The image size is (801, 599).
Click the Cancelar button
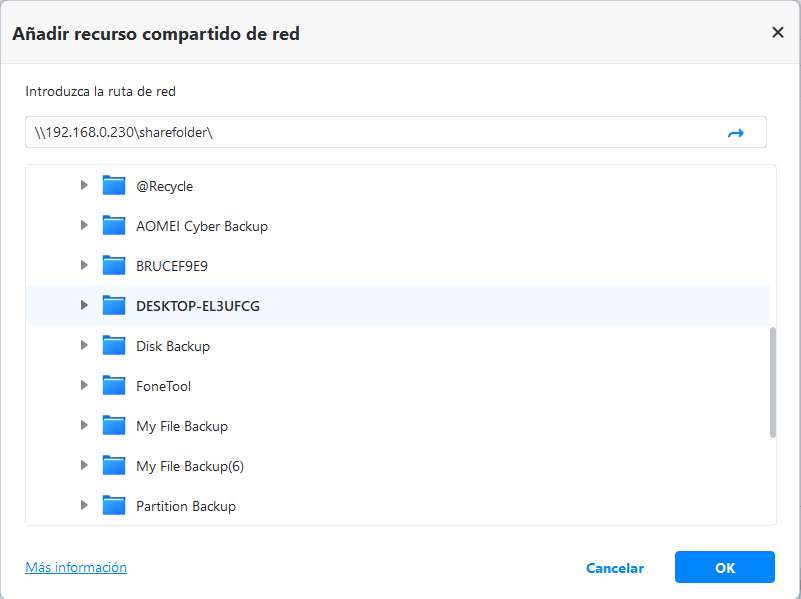(x=615, y=568)
